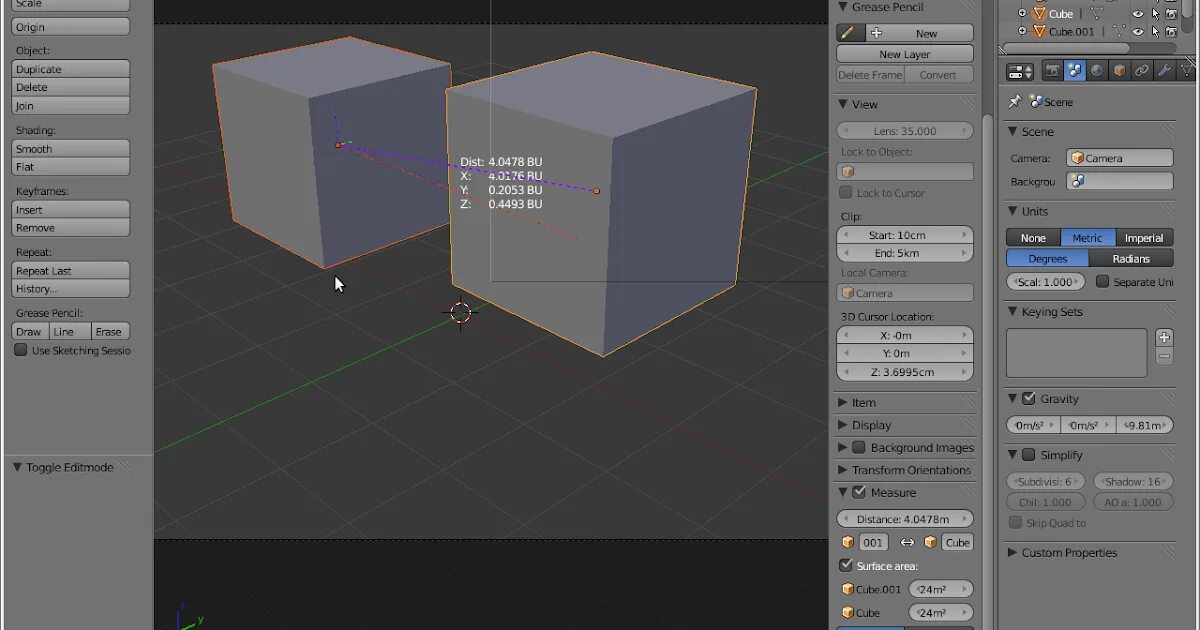
Task: Toggle render camera icon for Cube.001 in outliner
Action: pyautogui.click(x=1171, y=32)
